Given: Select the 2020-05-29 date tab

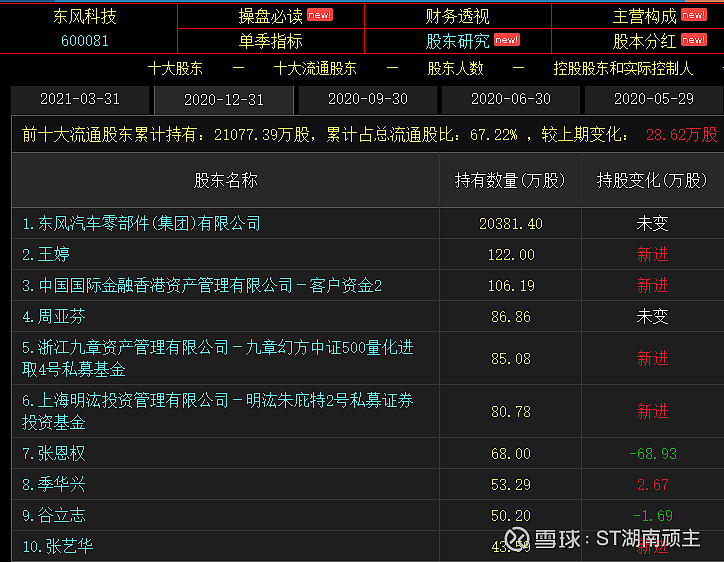Looking at the screenshot, I should tap(654, 99).
